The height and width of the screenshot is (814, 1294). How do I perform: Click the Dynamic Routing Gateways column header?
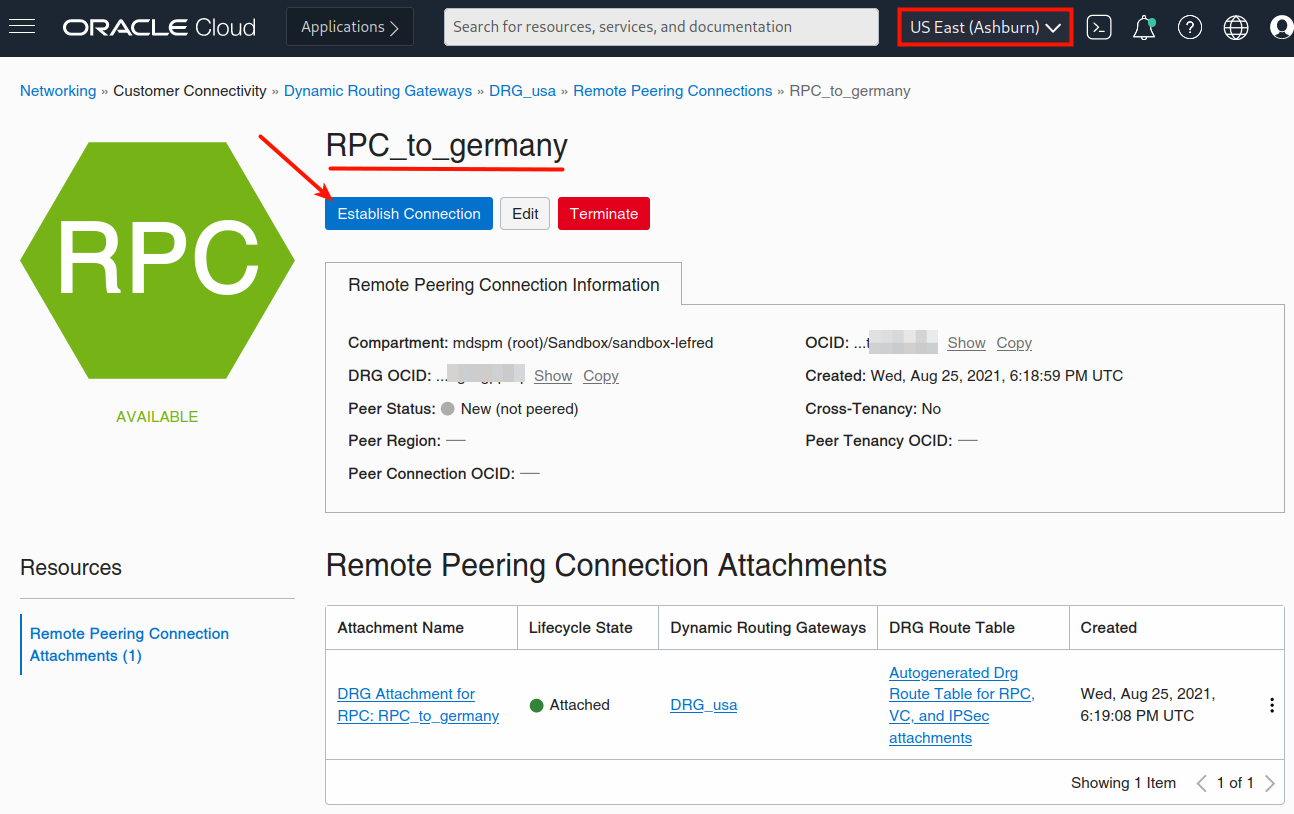click(768, 628)
